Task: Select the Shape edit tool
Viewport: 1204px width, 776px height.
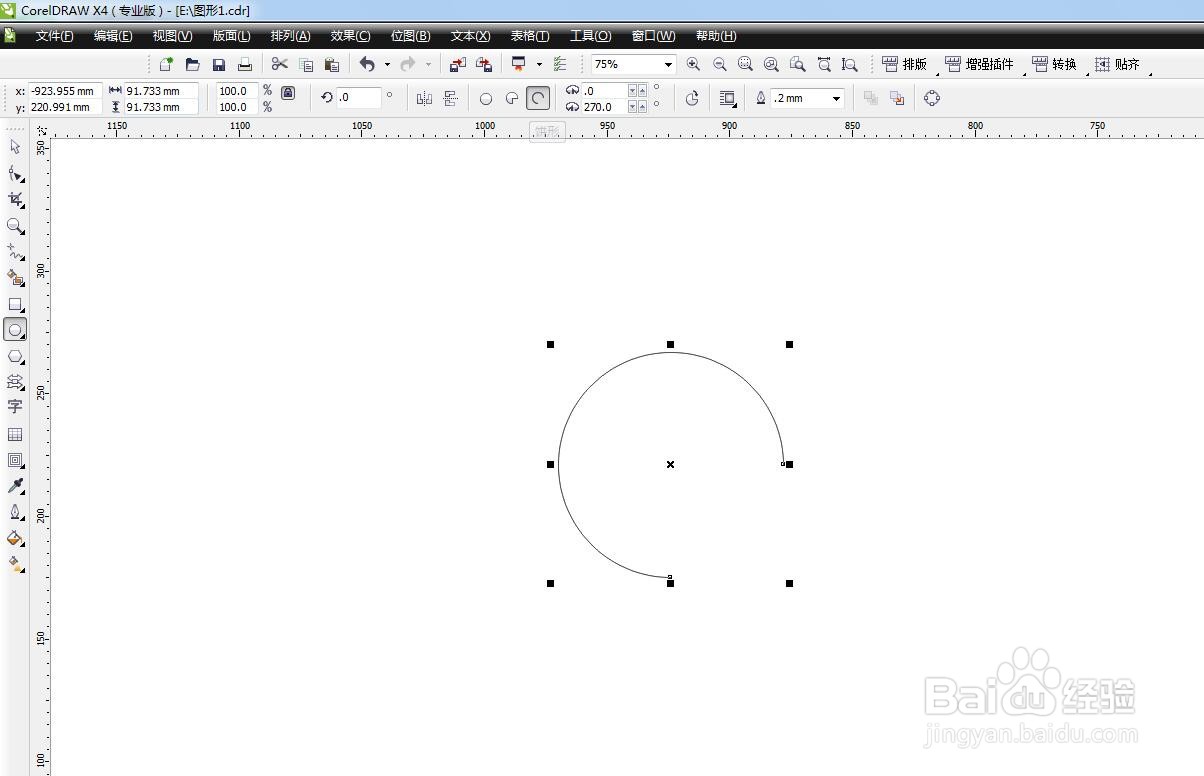Action: coord(15,173)
